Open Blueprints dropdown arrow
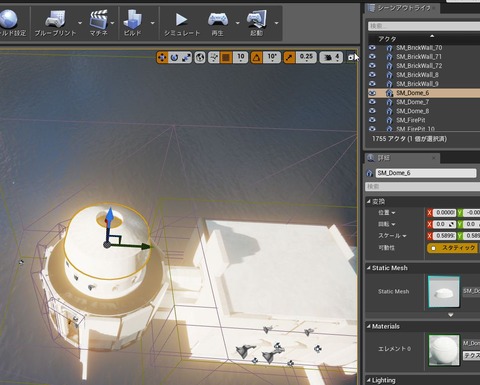The image size is (480, 385). (80, 23)
